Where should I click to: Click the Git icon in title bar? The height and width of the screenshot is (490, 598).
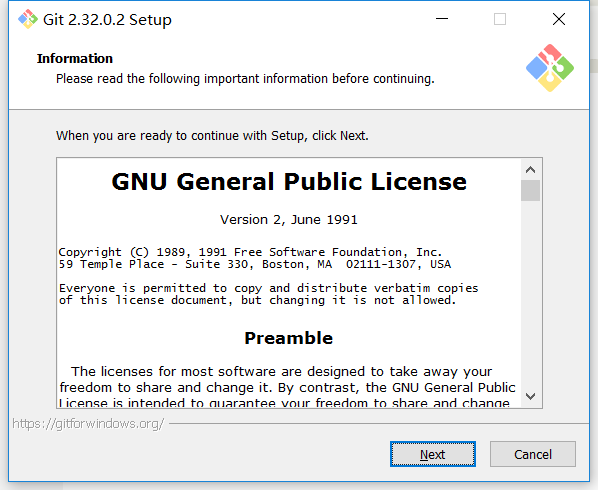[28, 19]
